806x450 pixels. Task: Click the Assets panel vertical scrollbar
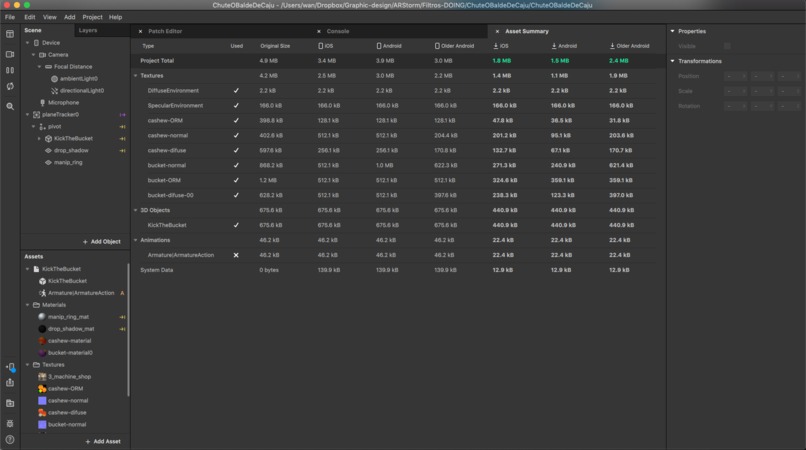(x=128, y=329)
